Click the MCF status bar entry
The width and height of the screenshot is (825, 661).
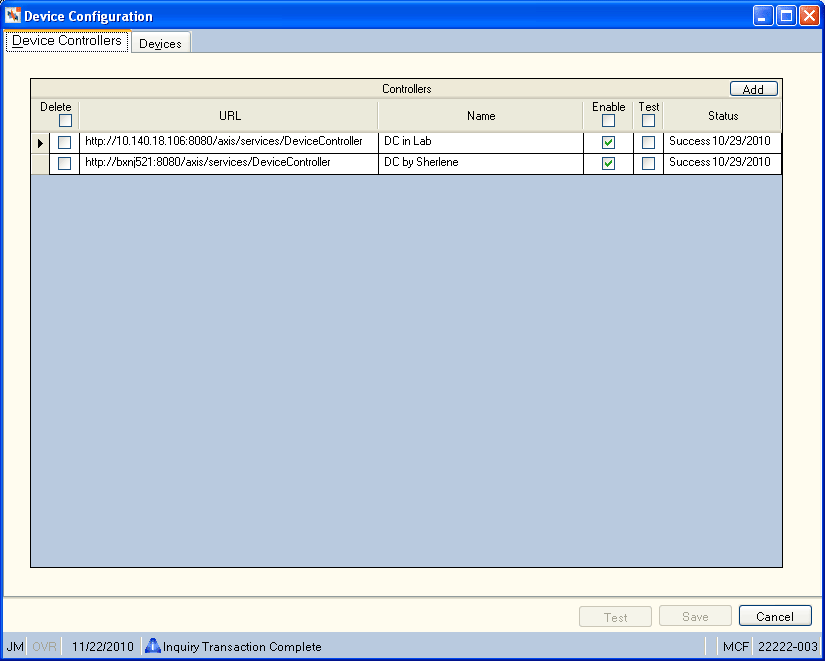coord(736,646)
